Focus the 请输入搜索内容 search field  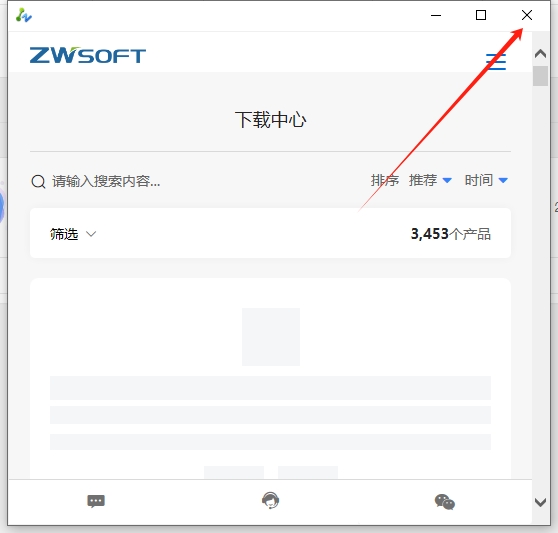point(106,181)
